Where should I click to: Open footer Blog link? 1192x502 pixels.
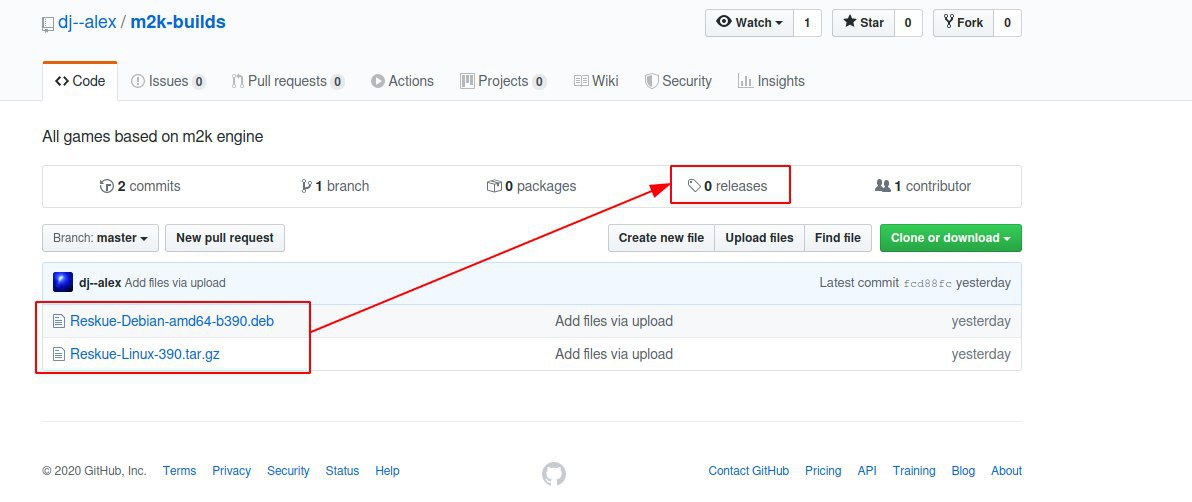963,471
